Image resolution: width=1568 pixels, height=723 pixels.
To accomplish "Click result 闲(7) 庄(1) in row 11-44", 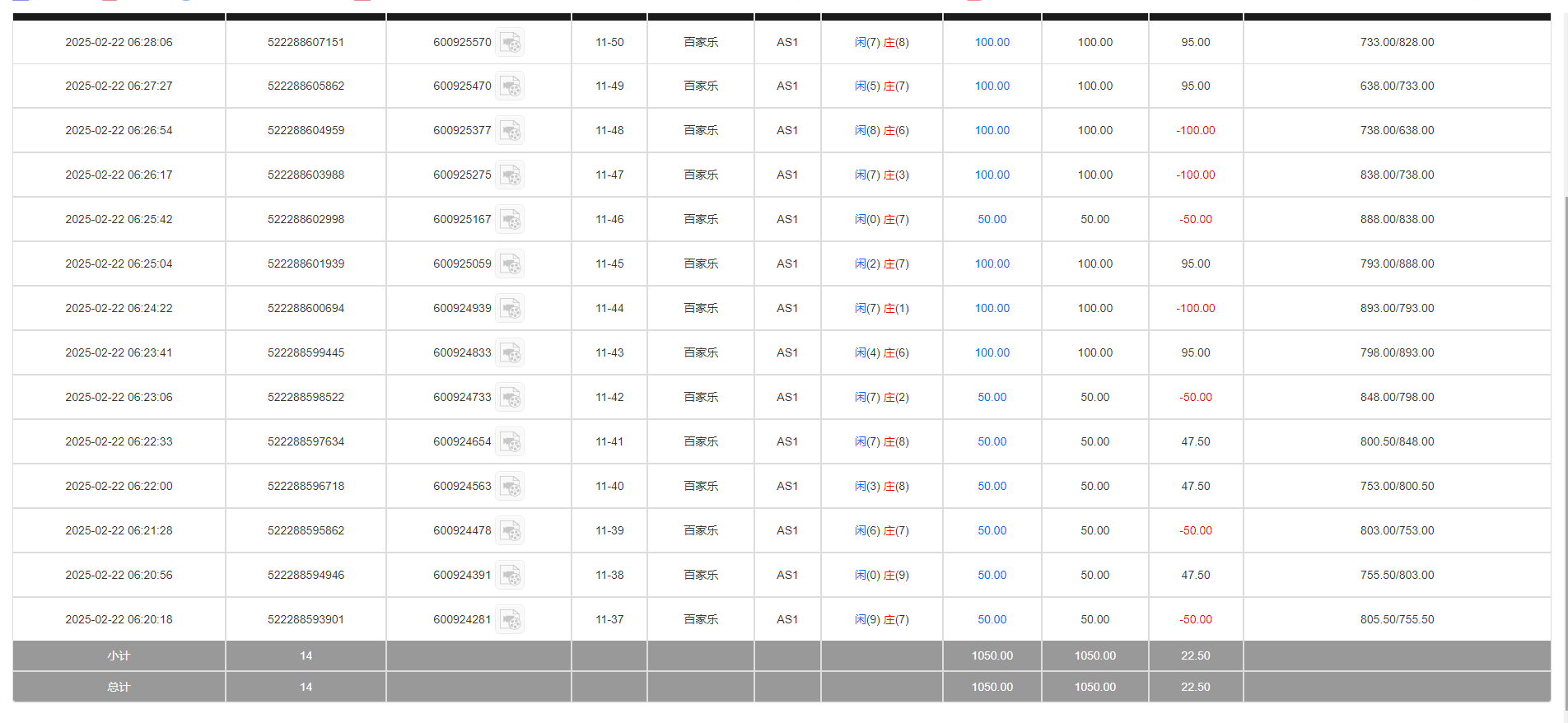I will pos(881,309).
